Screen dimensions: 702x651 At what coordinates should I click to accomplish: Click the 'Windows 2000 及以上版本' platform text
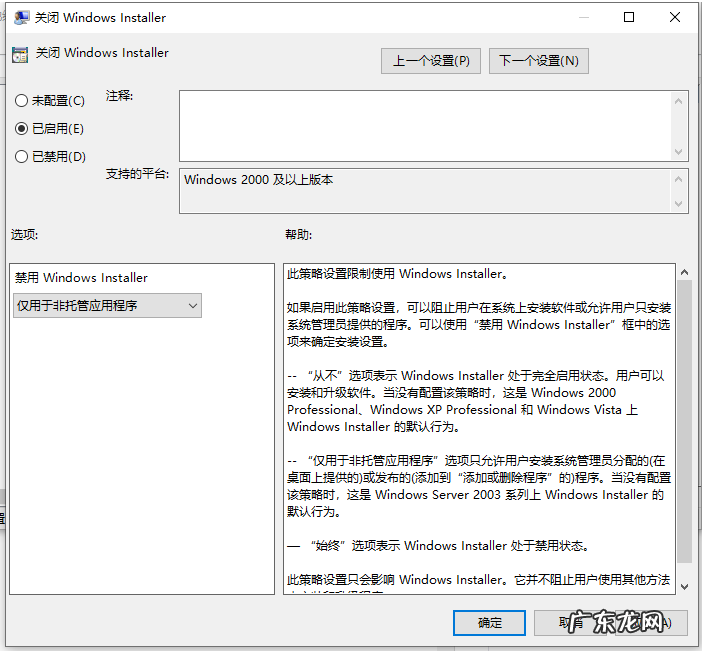click(x=258, y=180)
